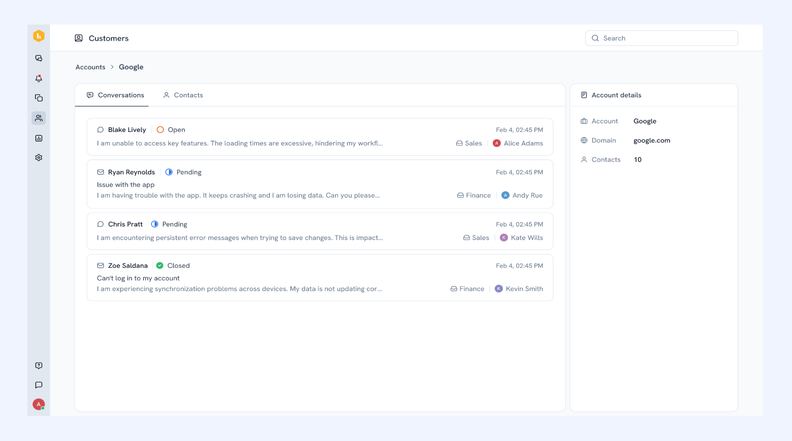792x441 pixels.
Task: Switch to the Contacts tab
Action: [183, 95]
